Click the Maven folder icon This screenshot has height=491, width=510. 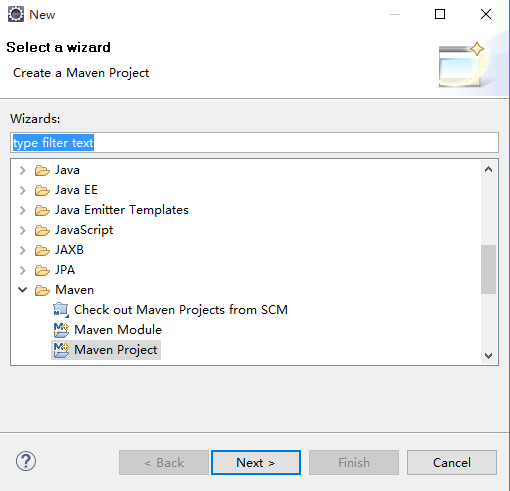click(42, 290)
